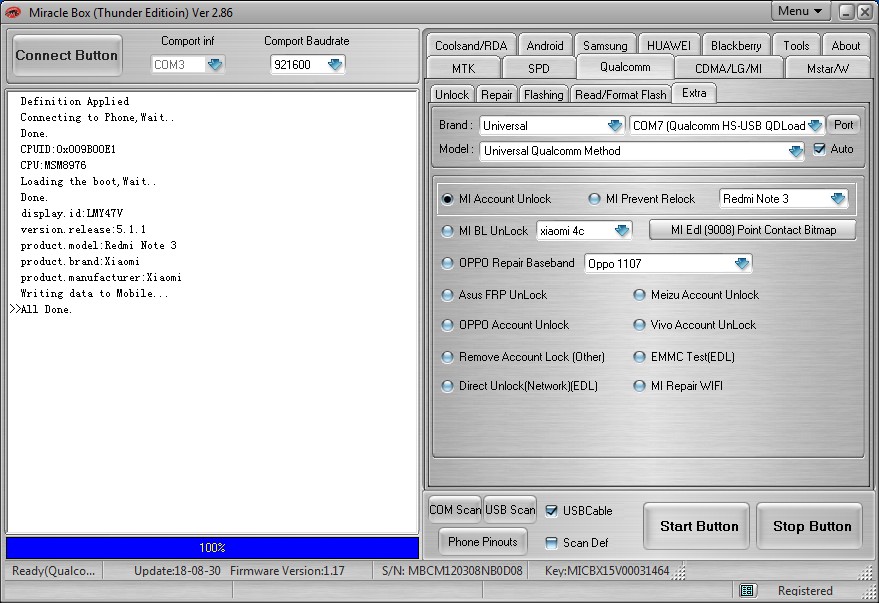Click the status bar grid icon near Registered
The width and height of the screenshot is (879, 603).
coord(747,590)
